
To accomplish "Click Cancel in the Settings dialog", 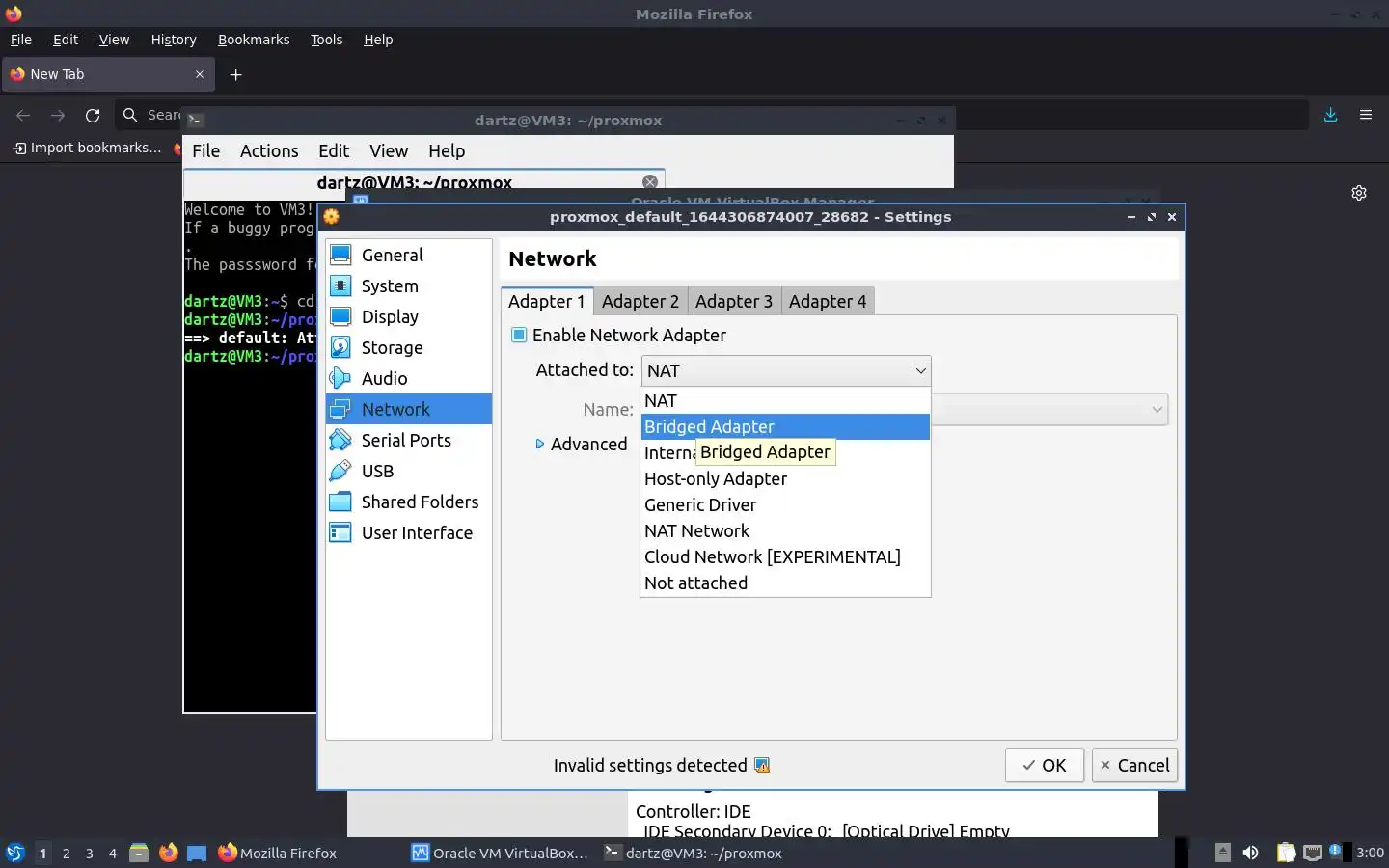I will (x=1134, y=765).
